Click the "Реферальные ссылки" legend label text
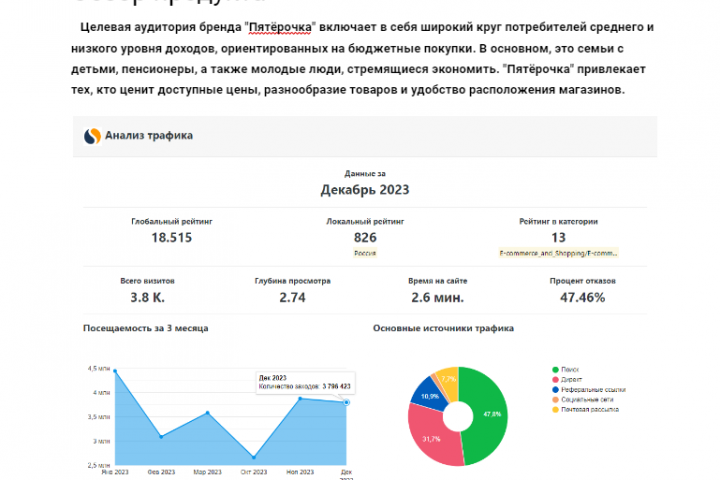720x480 pixels. point(593,390)
